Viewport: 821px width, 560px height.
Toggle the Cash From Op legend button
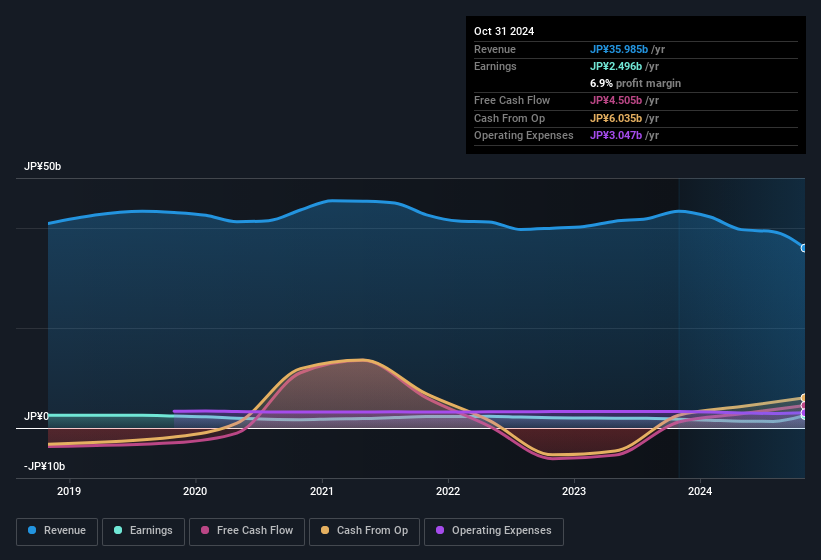click(364, 531)
